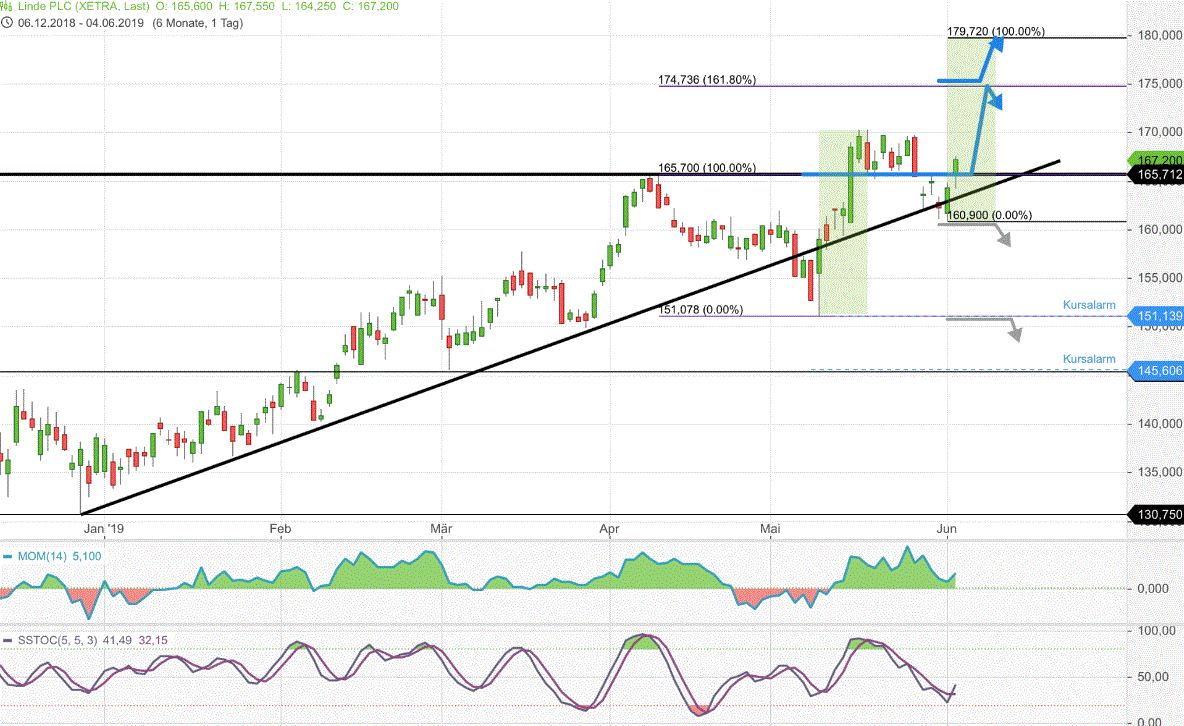This screenshot has width=1184, height=726.
Task: Click the blue 151,139 alarm price tag
Action: pyautogui.click(x=1155, y=317)
